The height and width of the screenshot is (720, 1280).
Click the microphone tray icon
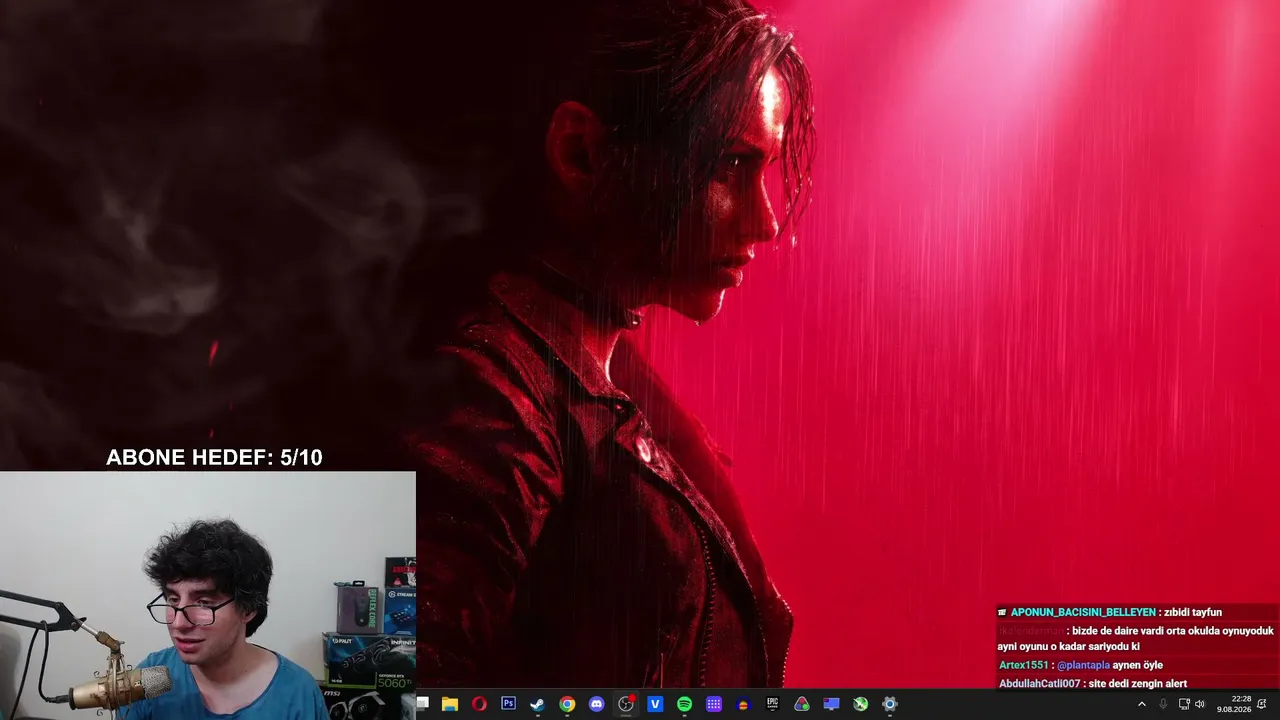point(1163,704)
